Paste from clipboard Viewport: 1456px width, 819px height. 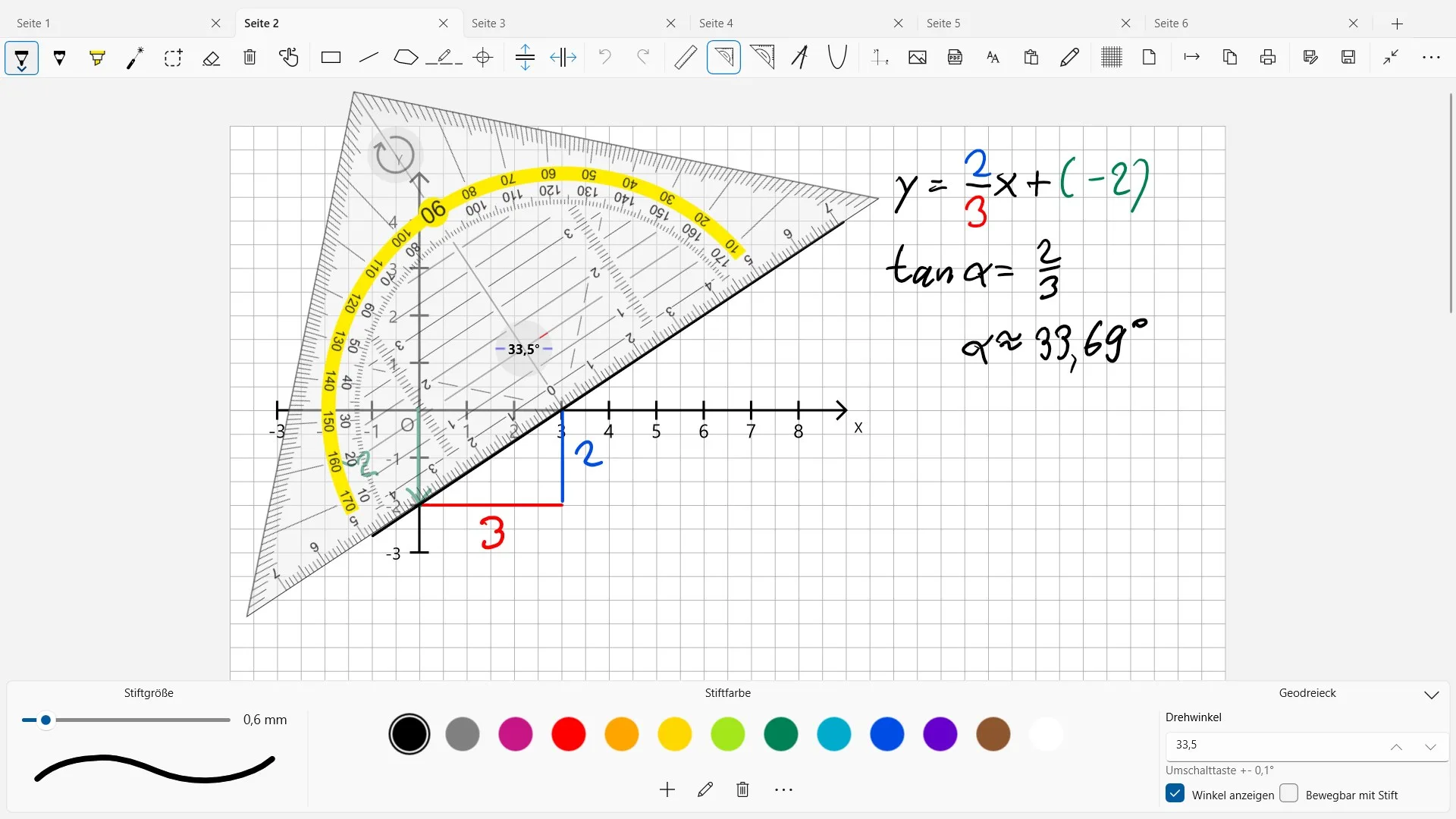click(1031, 58)
